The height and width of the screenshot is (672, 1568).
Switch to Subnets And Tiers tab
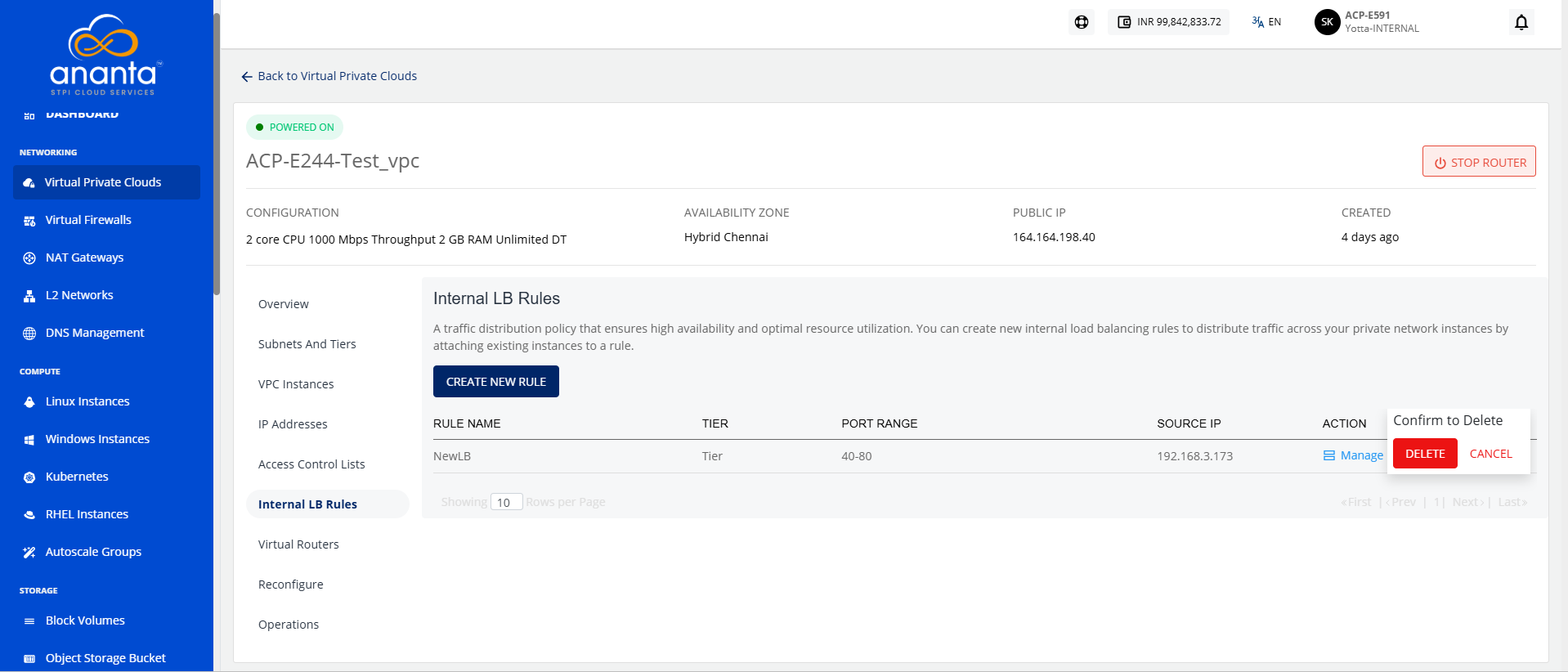click(307, 344)
